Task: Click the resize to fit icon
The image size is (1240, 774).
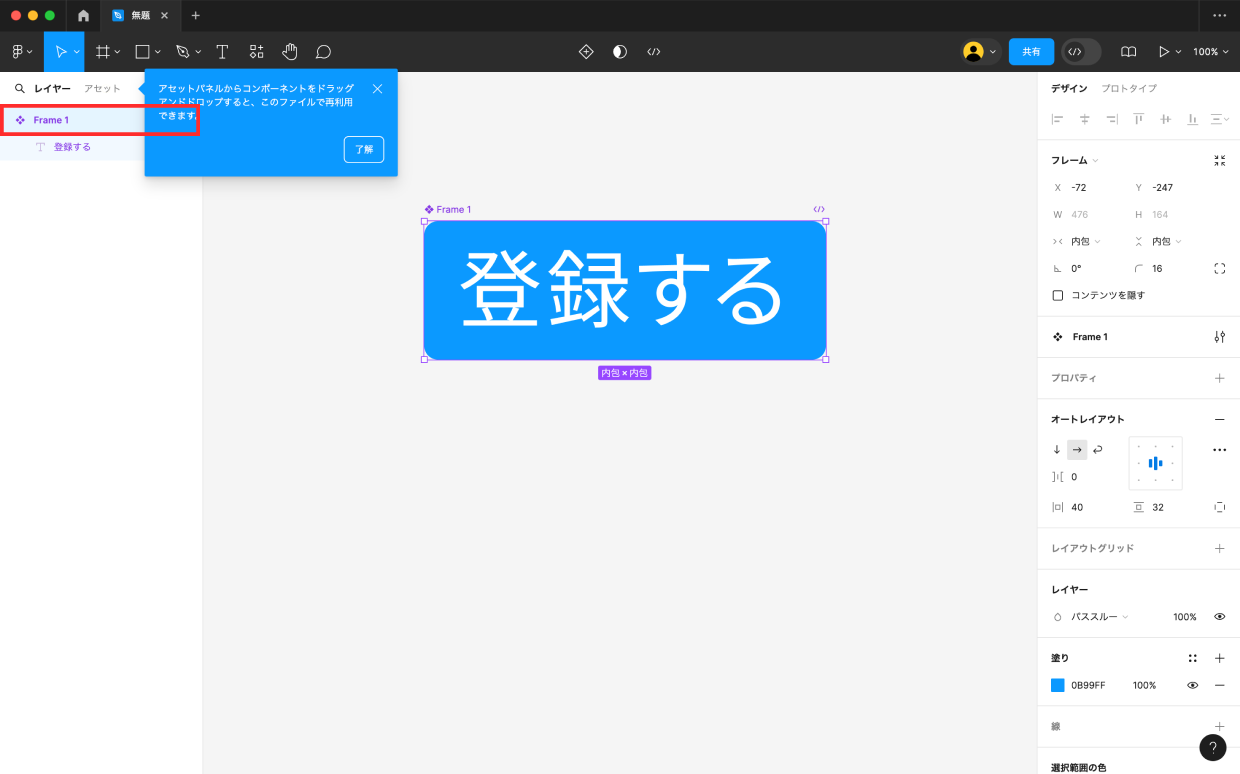Action: (1219, 160)
